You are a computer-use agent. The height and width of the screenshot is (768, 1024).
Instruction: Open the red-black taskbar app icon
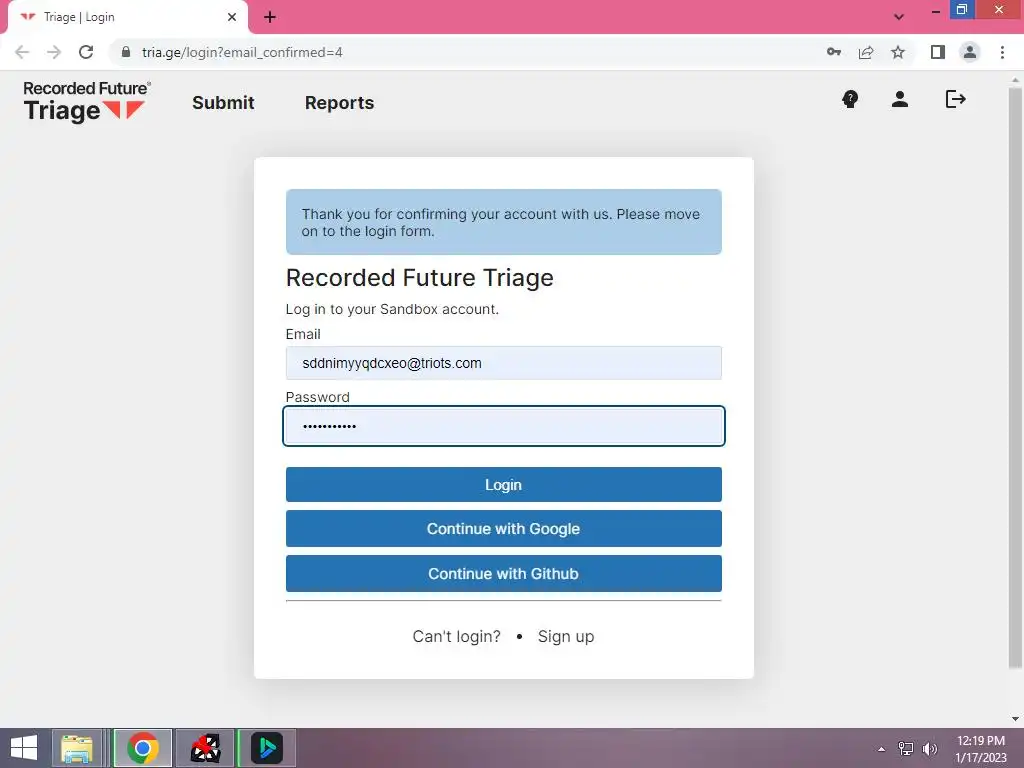(205, 748)
